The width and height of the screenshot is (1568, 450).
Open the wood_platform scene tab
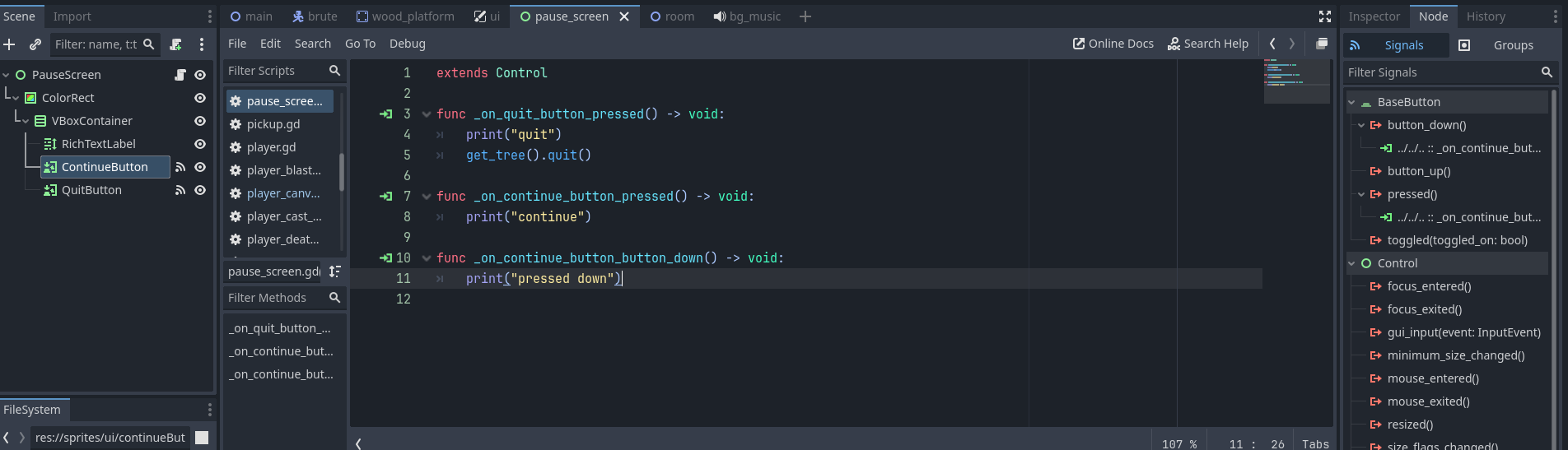(x=405, y=16)
